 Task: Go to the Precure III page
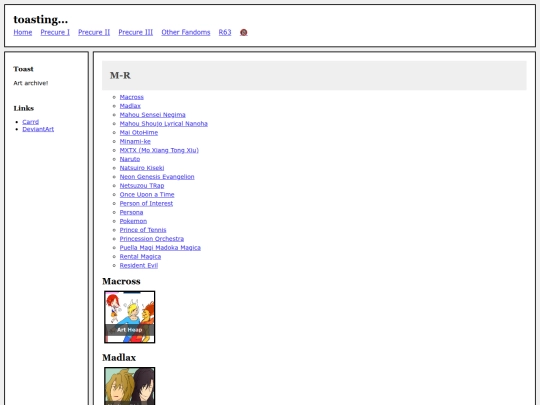136,32
